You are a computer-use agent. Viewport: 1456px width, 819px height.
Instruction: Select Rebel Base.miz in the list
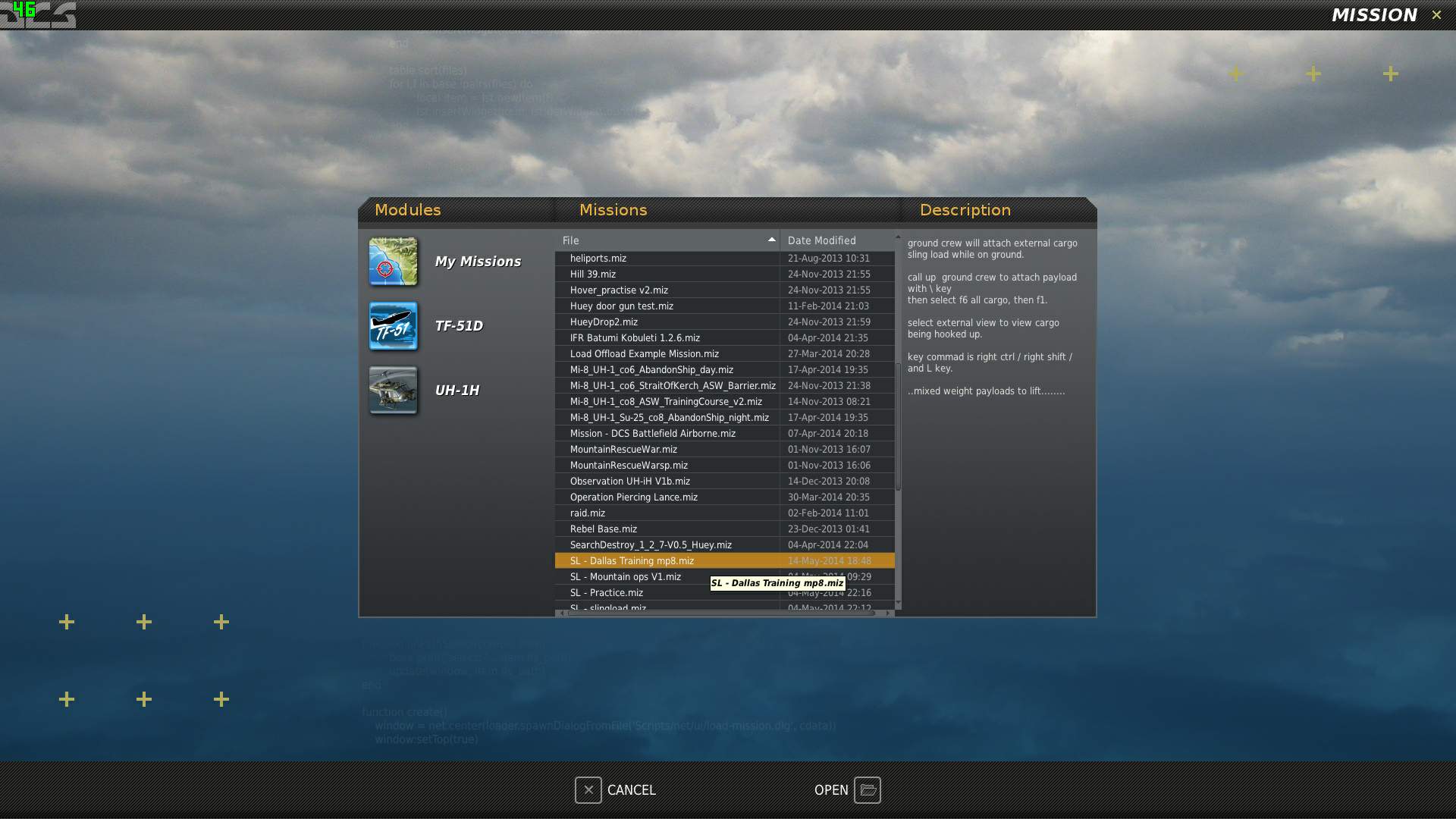(x=724, y=529)
